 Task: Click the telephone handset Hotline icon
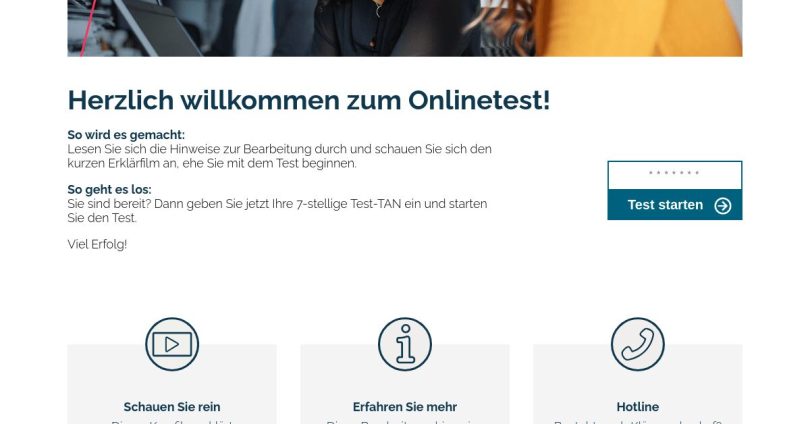point(638,344)
